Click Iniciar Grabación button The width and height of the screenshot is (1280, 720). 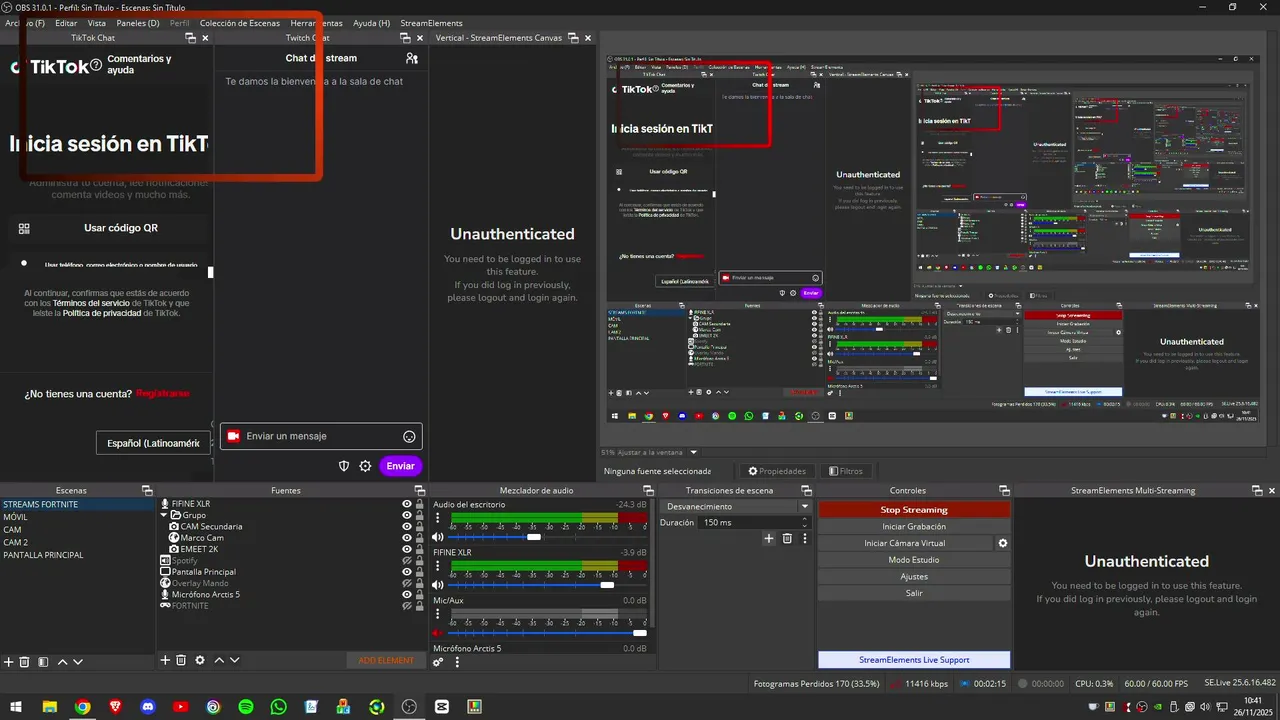tap(914, 526)
